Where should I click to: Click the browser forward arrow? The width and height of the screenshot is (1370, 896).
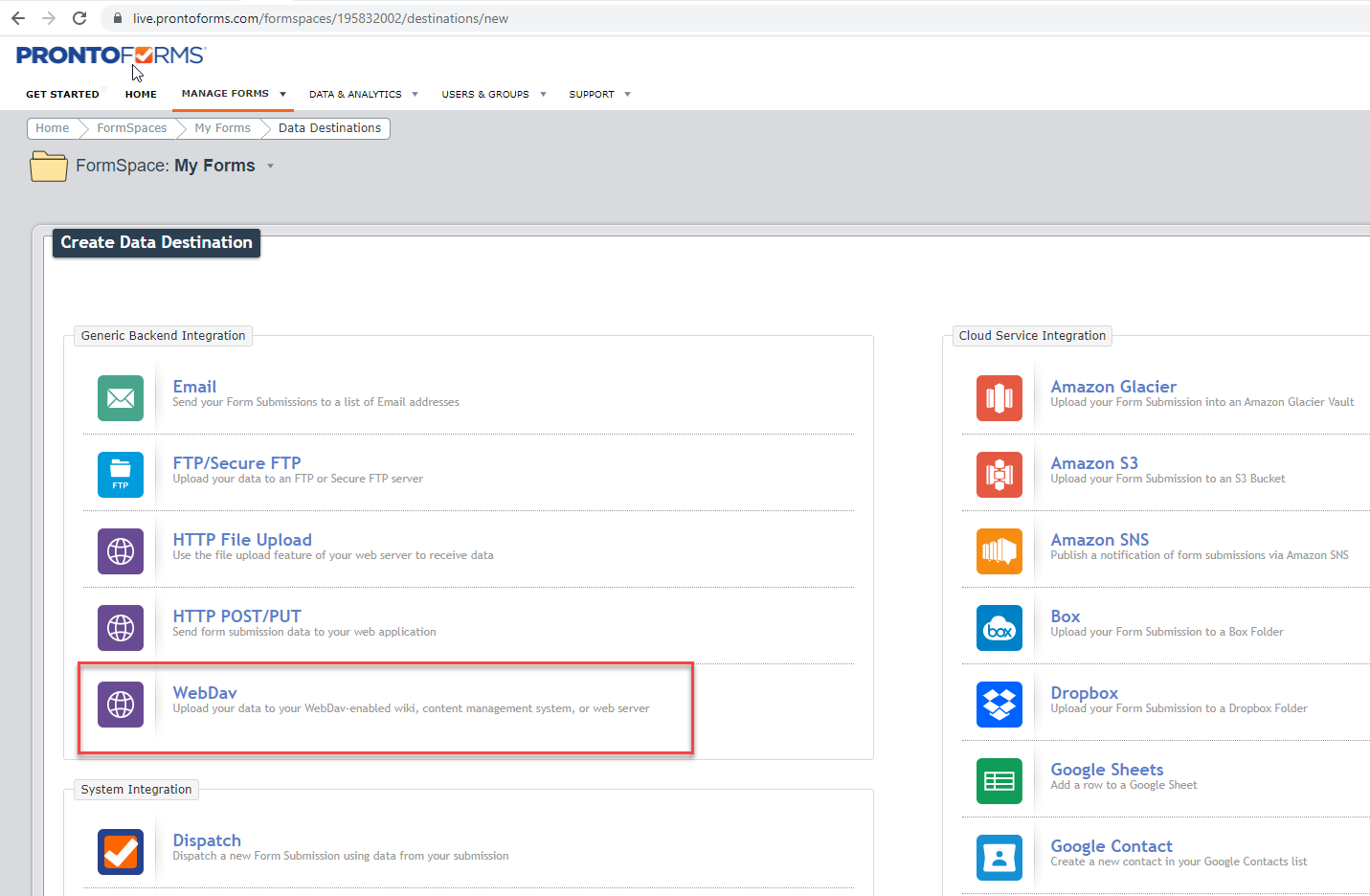pyautogui.click(x=49, y=18)
